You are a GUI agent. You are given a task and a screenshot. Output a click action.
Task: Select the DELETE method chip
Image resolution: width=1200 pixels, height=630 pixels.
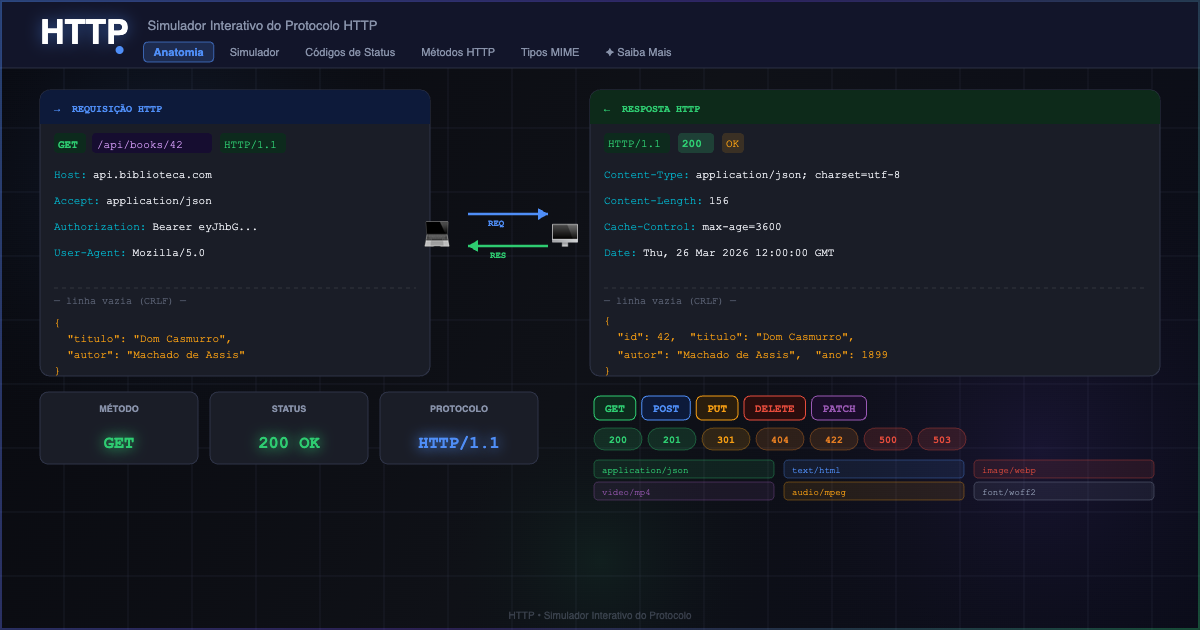click(774, 408)
